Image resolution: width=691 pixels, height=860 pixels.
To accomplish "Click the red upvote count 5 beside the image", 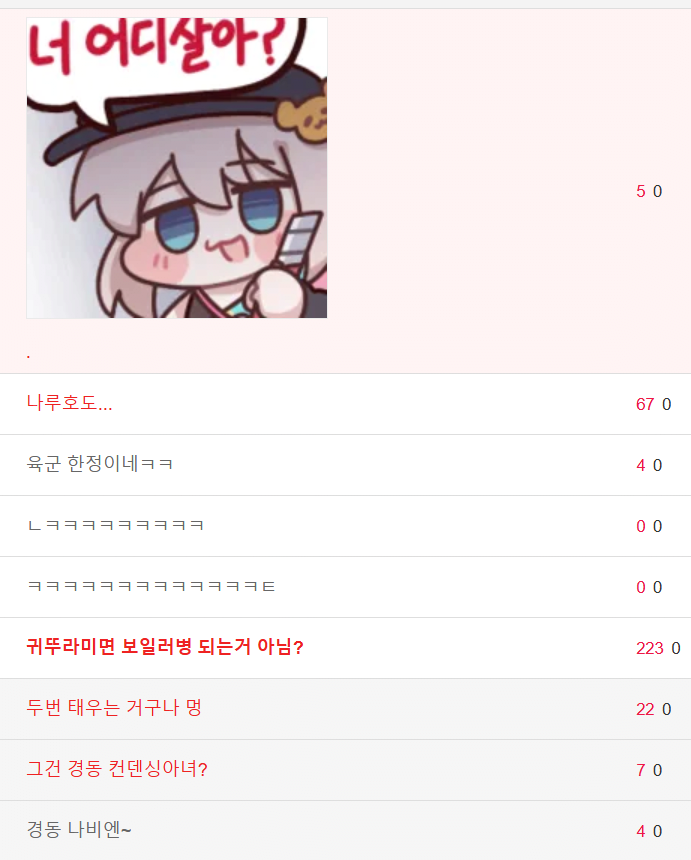I will coord(641,191).
